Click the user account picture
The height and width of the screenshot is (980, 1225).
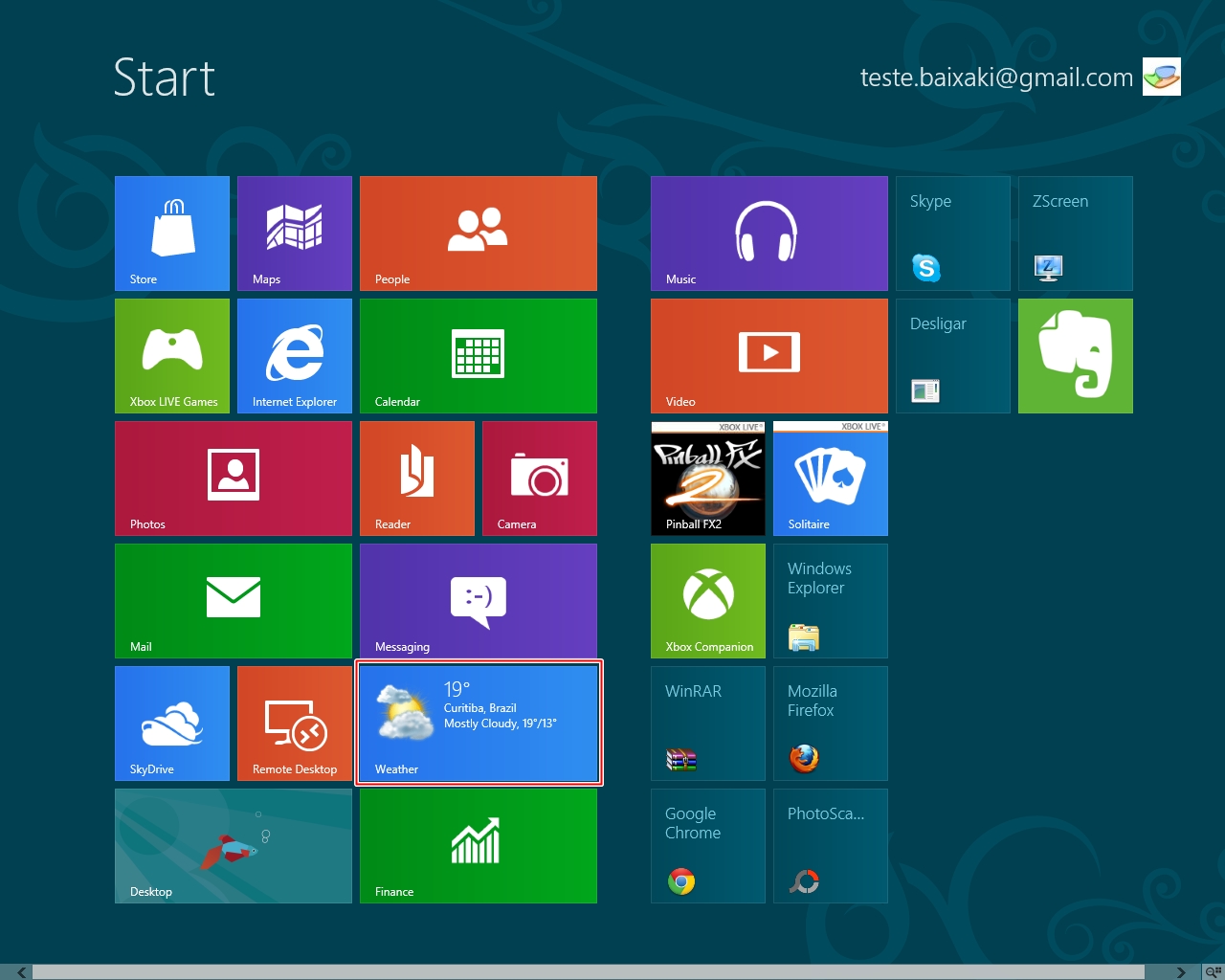click(1162, 77)
